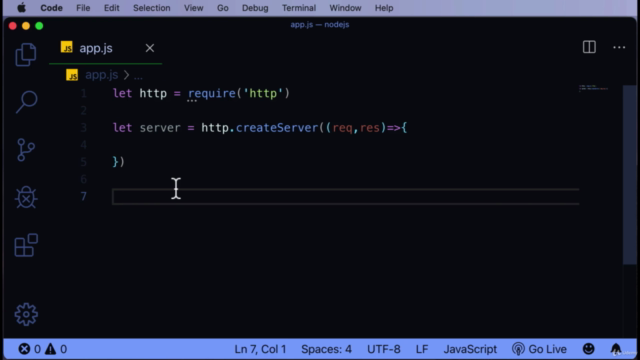
Task: Select language mode JavaScript
Action: (470, 349)
